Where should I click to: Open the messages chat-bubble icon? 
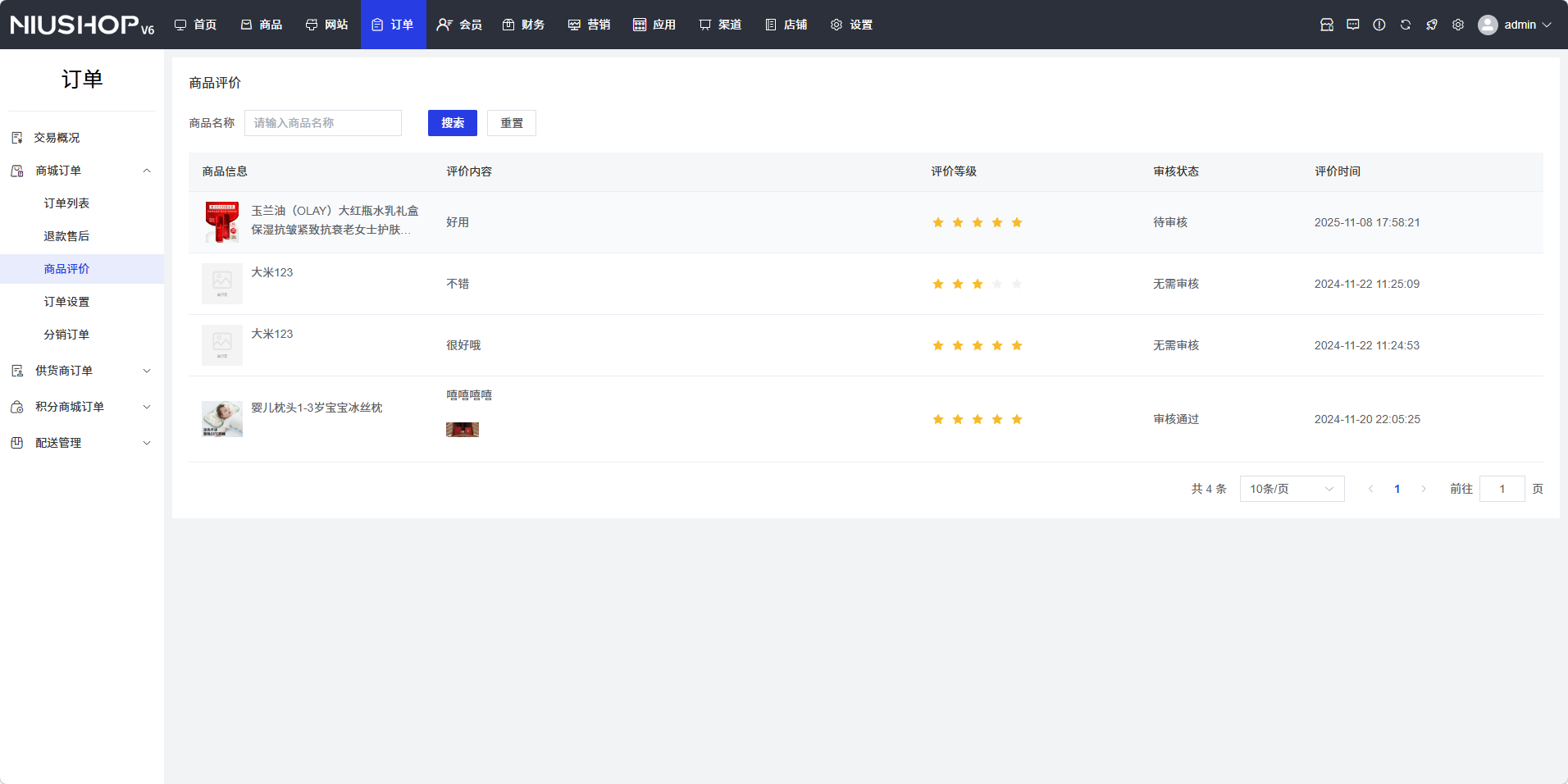[1352, 25]
